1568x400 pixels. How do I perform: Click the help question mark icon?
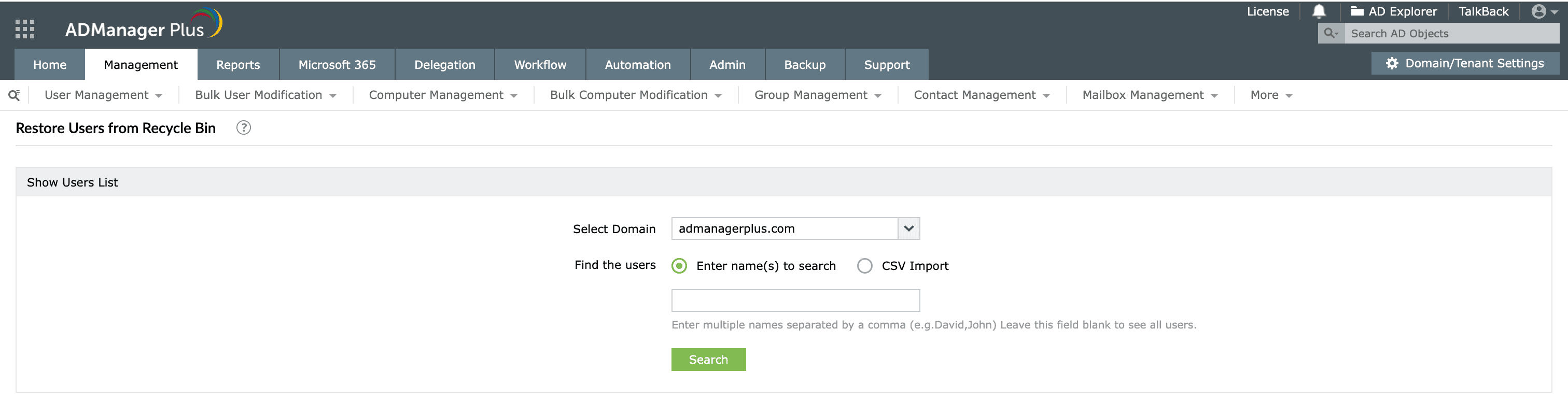(244, 127)
